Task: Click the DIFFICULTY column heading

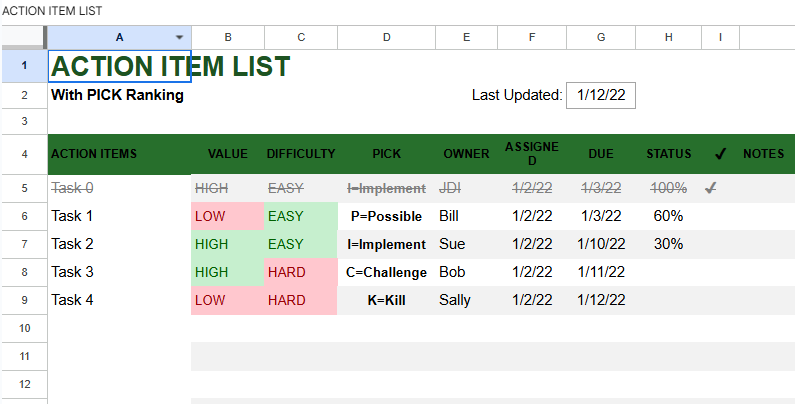Action: 301,154
